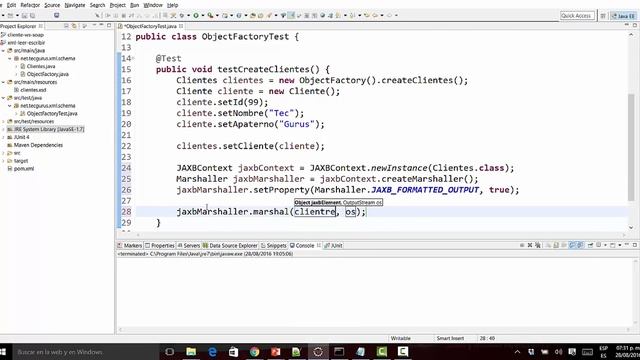
Task: Open the Source menu
Action: point(52,5)
